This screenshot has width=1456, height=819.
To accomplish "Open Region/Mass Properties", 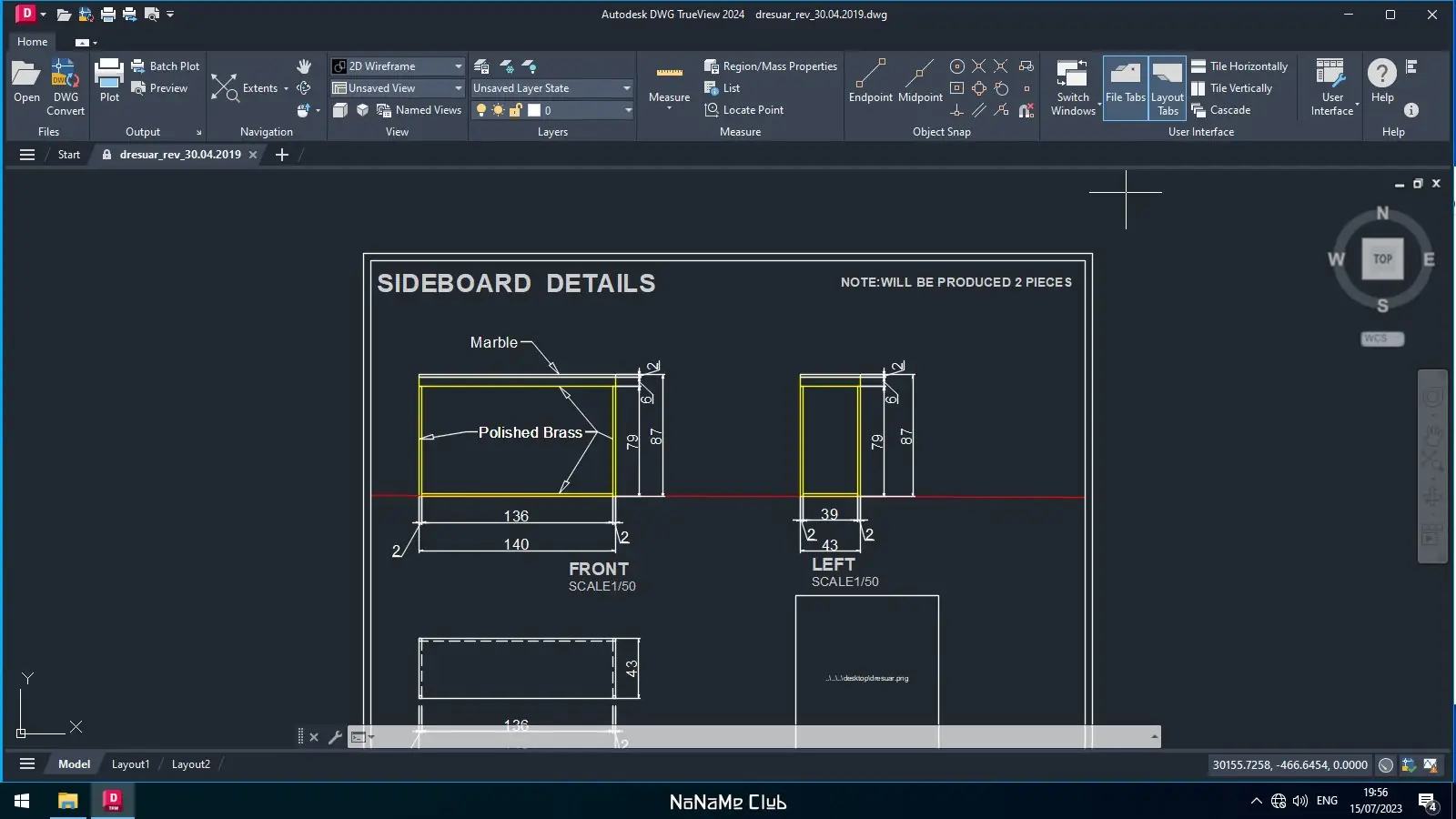I will (771, 66).
